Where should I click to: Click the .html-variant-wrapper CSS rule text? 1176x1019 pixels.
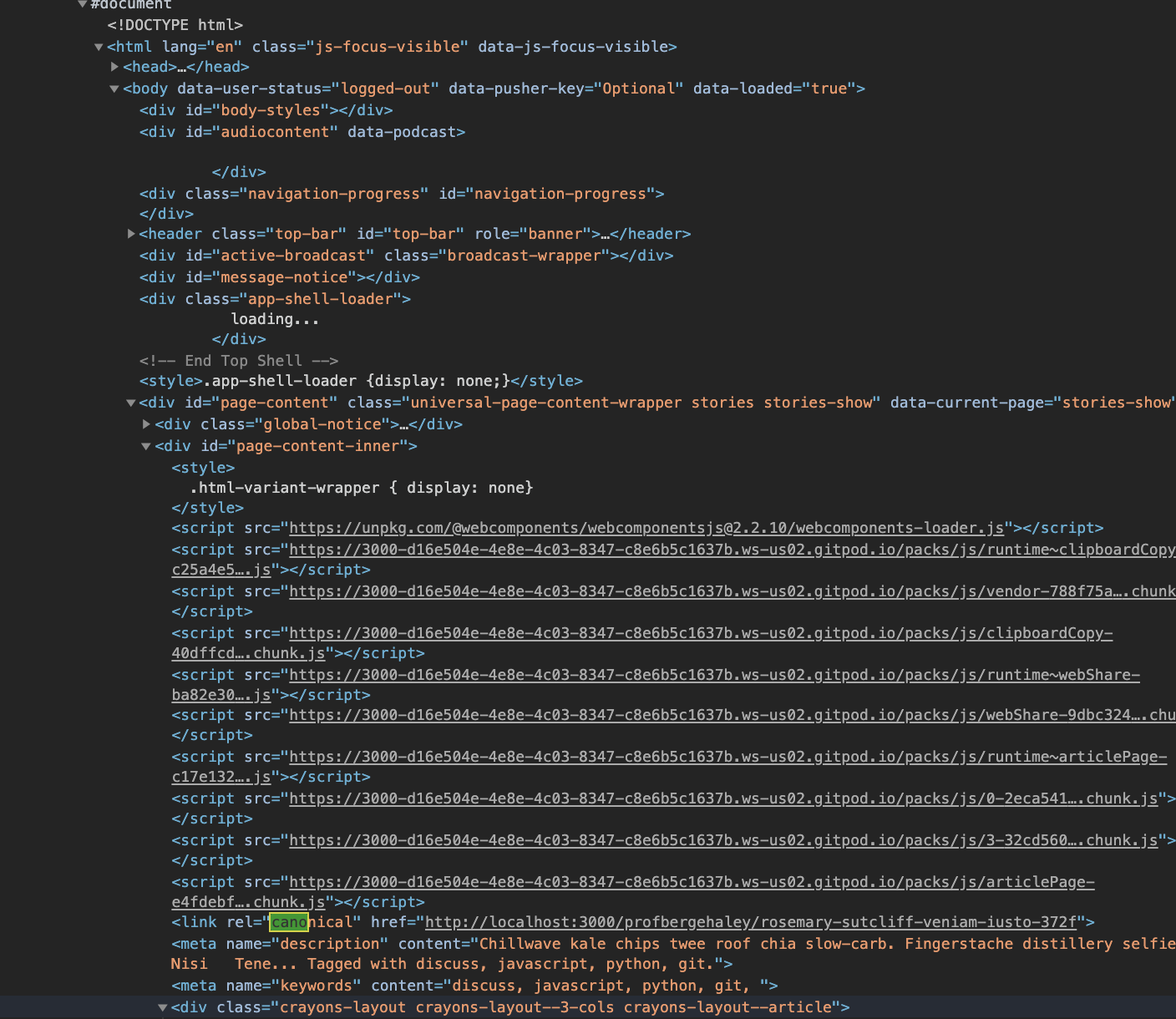click(x=362, y=488)
